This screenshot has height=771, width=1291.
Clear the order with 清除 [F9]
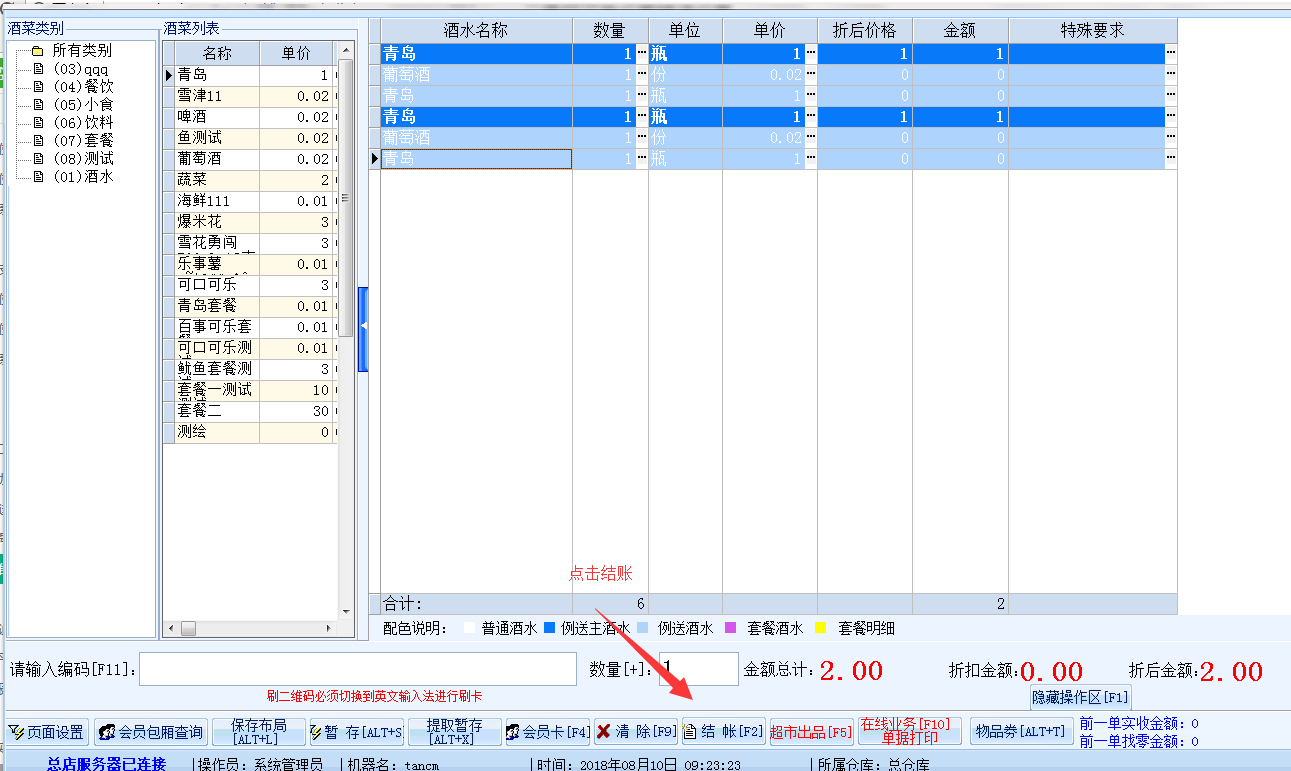[636, 732]
